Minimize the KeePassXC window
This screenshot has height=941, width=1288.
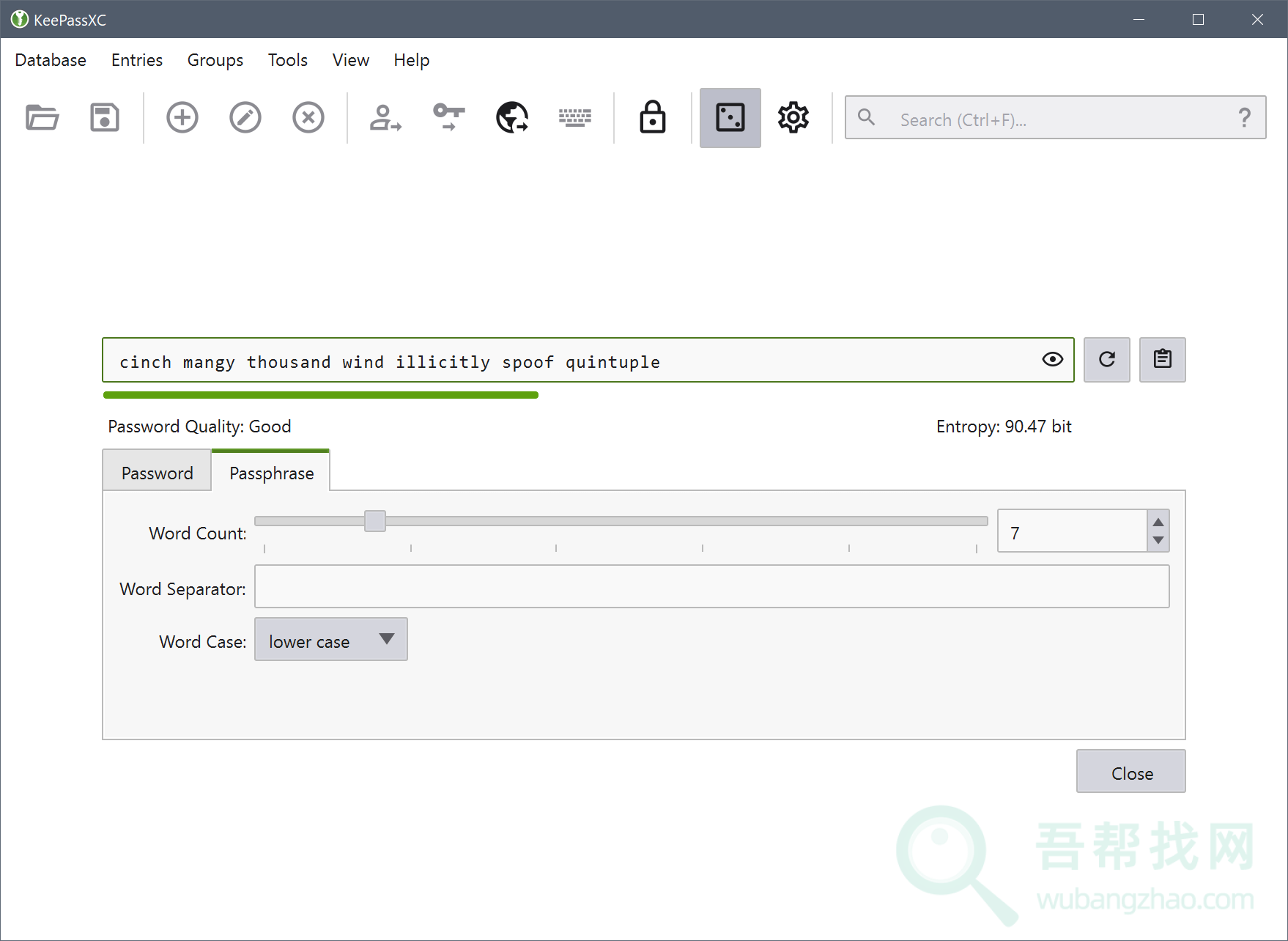click(1139, 20)
